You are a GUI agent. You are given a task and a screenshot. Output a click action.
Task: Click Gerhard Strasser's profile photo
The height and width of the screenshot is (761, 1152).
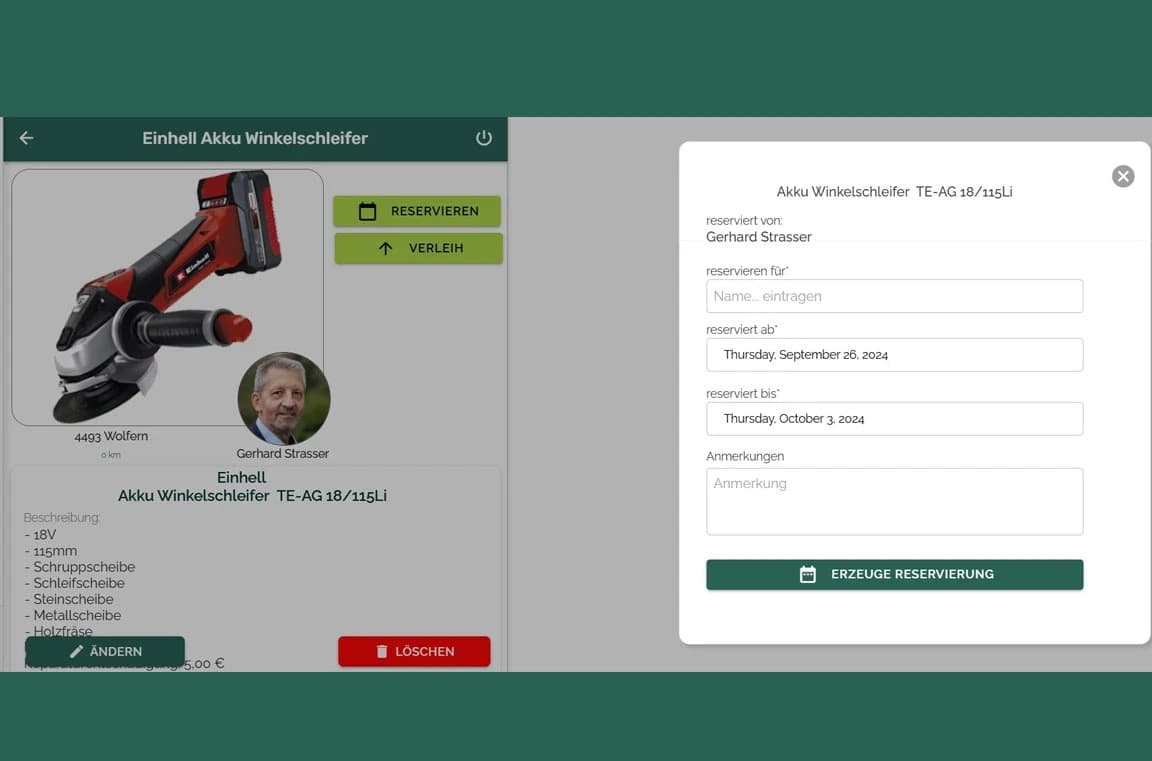pos(284,399)
